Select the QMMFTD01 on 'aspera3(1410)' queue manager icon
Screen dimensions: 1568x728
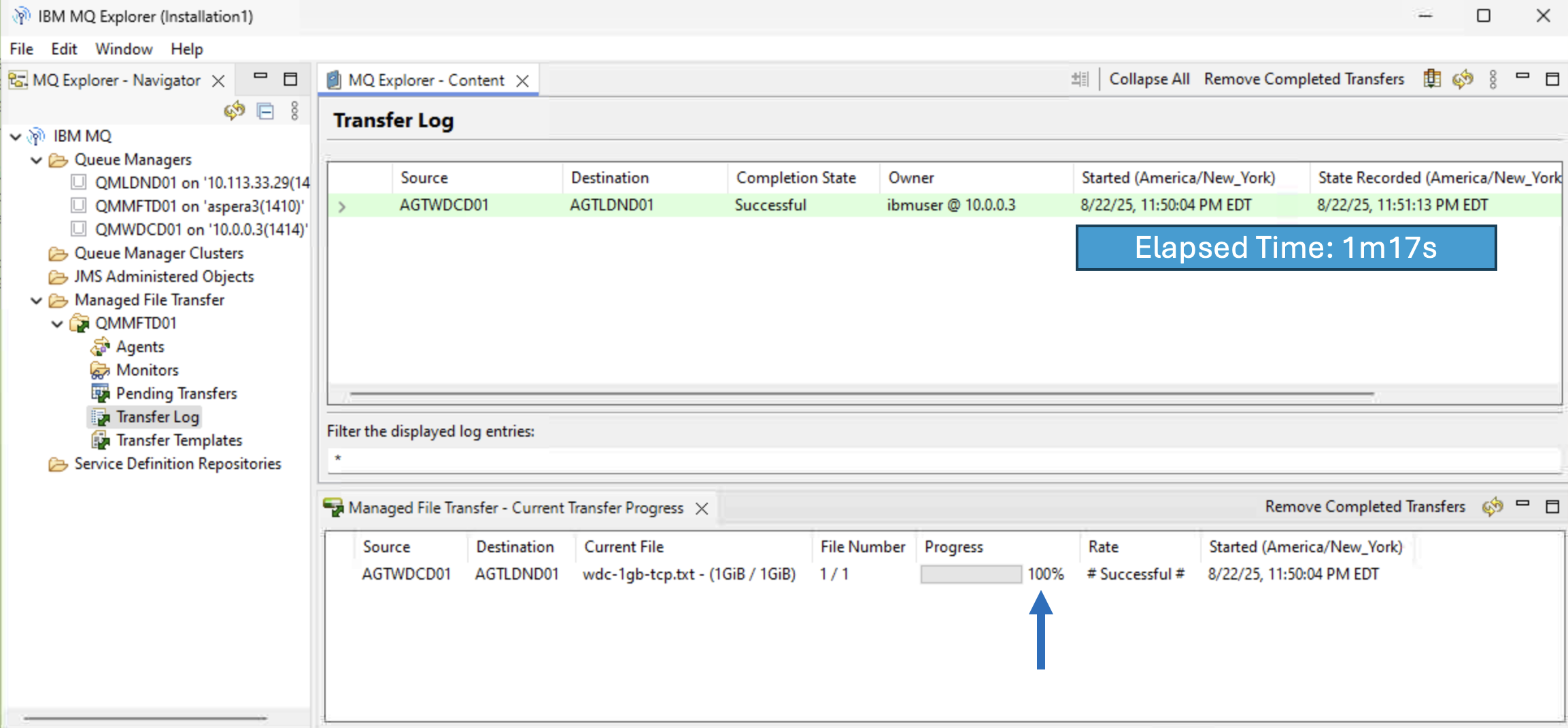(x=79, y=205)
